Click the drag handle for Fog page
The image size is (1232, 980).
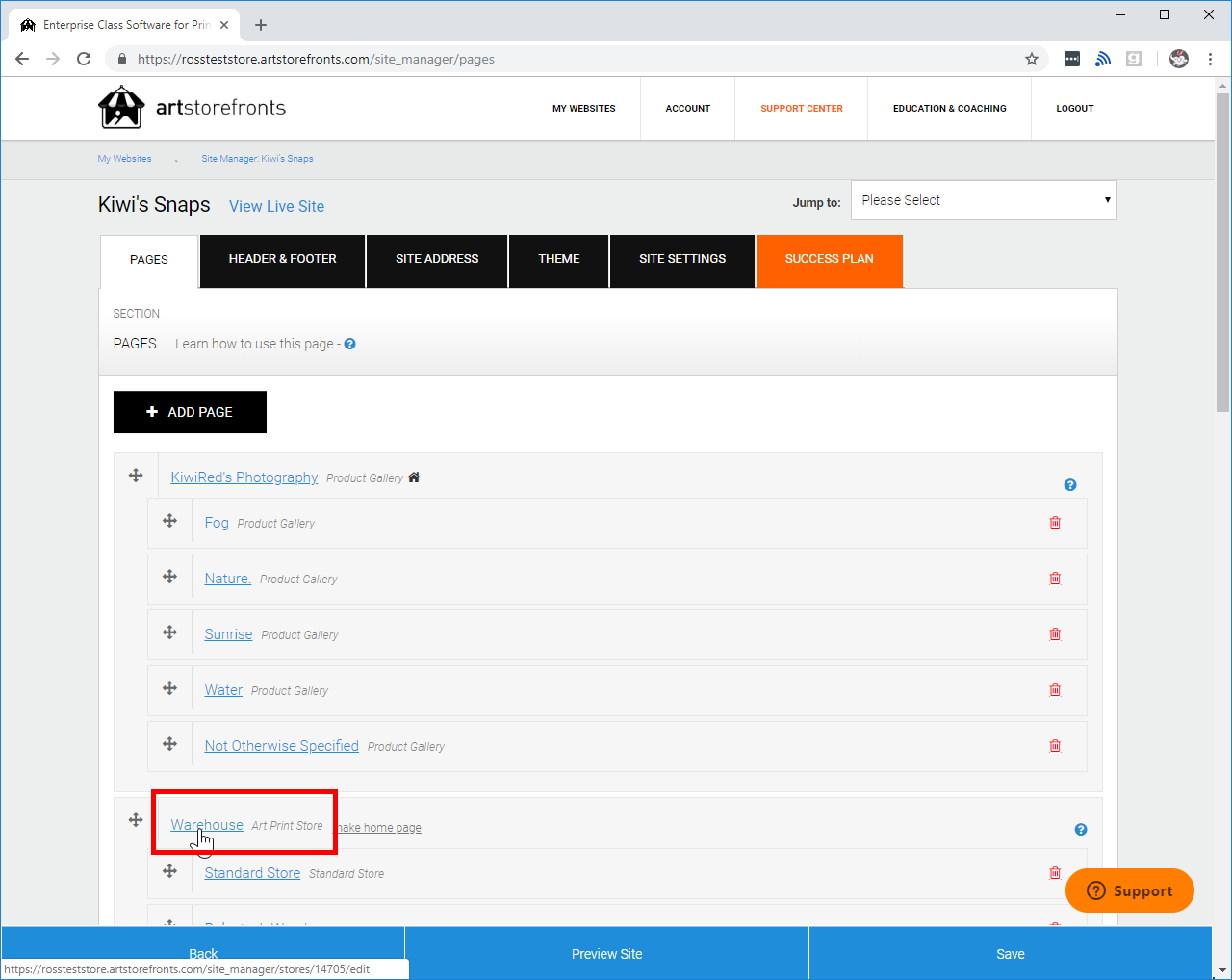(x=169, y=521)
